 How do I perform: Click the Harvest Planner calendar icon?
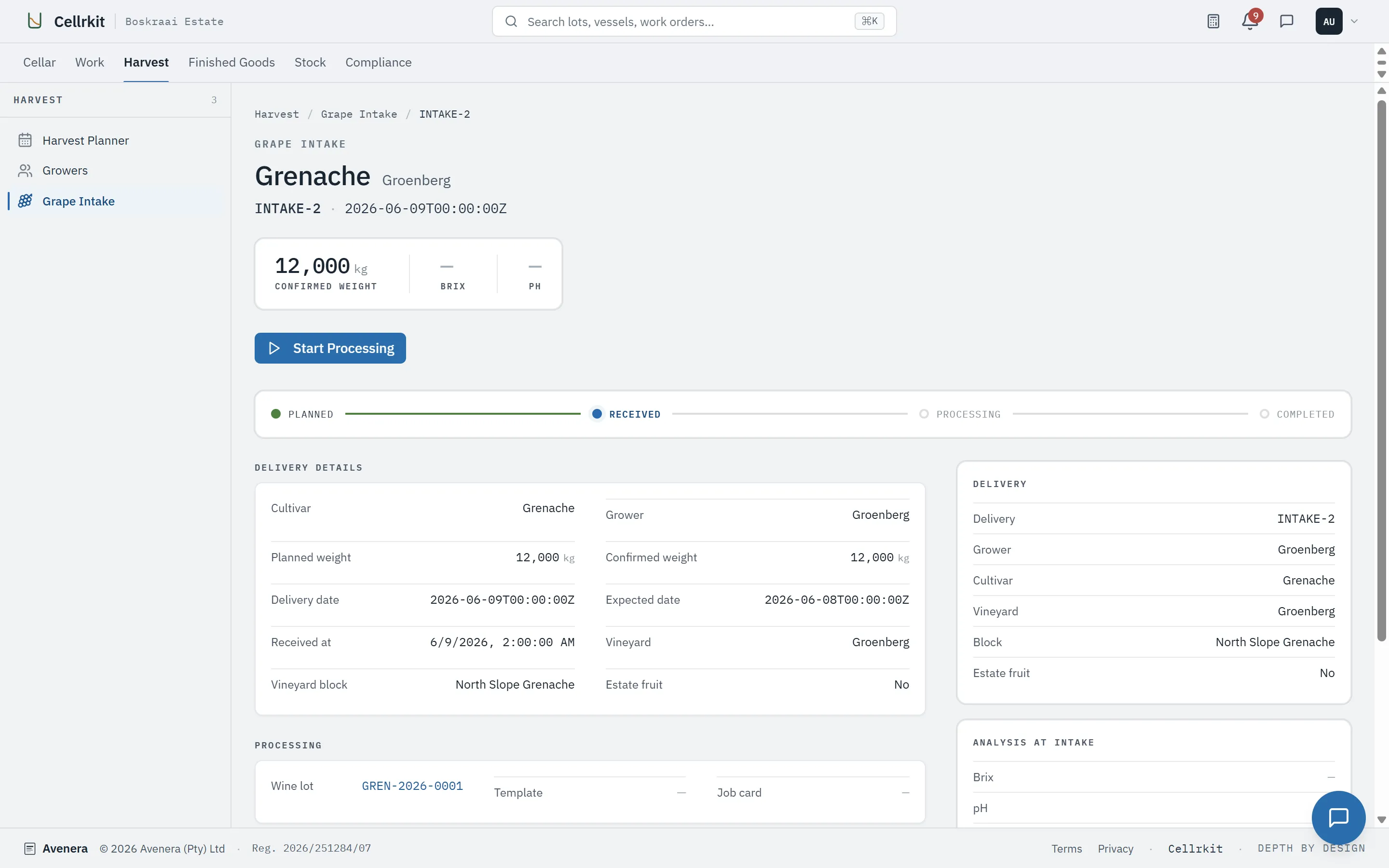25,140
